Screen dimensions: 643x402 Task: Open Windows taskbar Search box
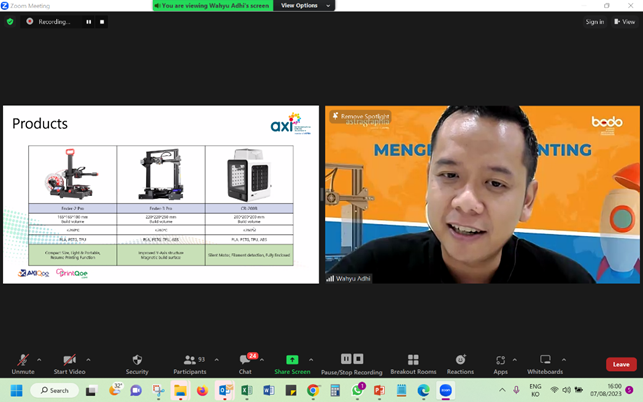(54, 391)
